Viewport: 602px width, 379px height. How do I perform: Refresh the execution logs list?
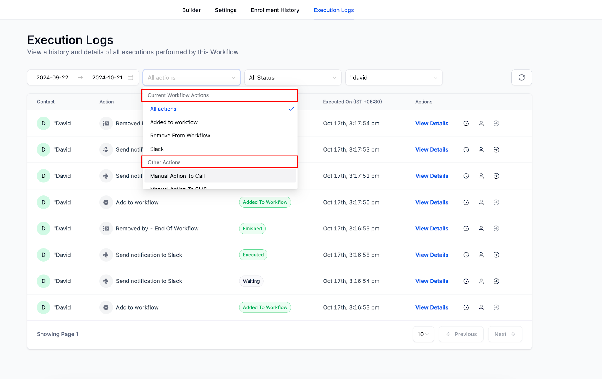point(521,78)
